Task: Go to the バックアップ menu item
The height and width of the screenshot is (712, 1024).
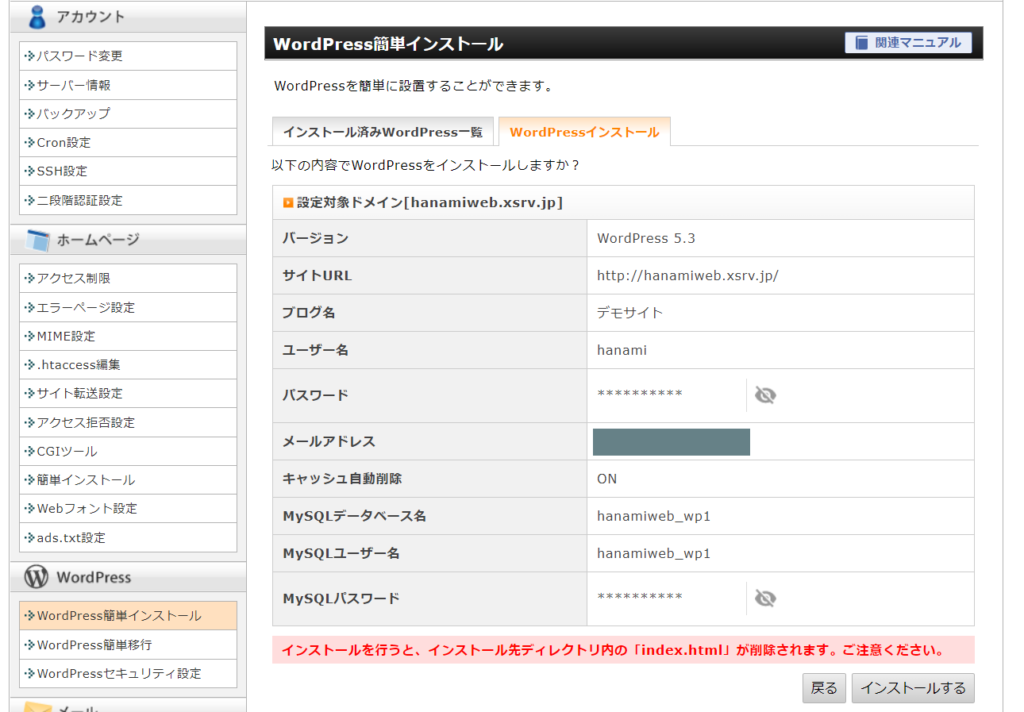Action: 128,114
